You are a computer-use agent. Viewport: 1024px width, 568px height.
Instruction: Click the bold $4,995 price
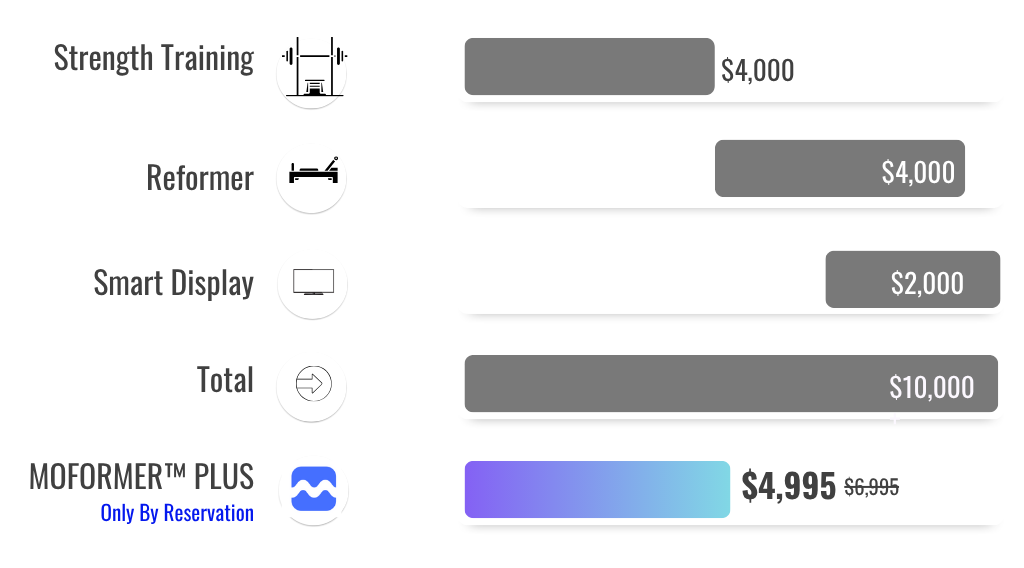tap(788, 486)
